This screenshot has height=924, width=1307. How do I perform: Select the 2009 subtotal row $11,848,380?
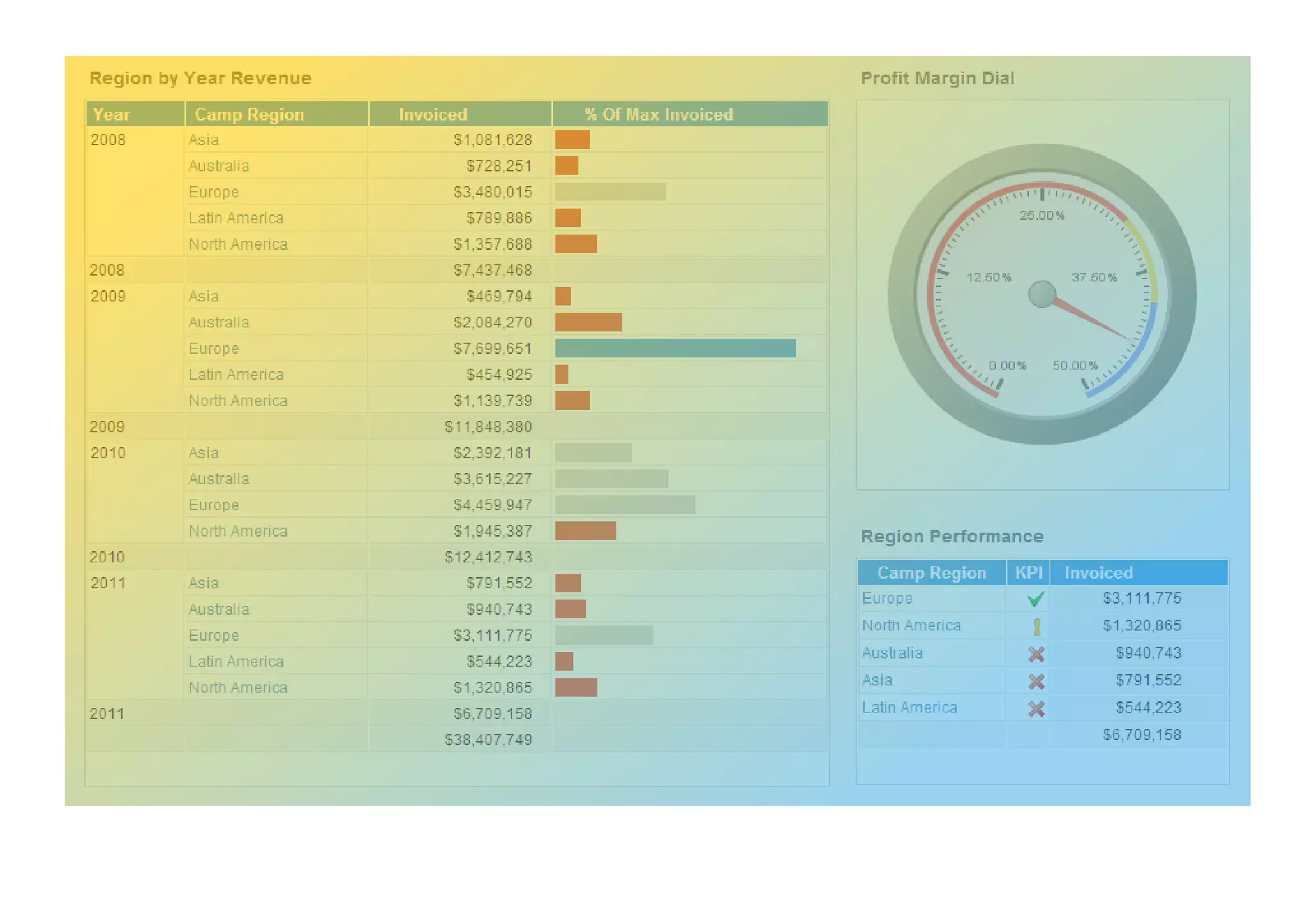coord(488,427)
